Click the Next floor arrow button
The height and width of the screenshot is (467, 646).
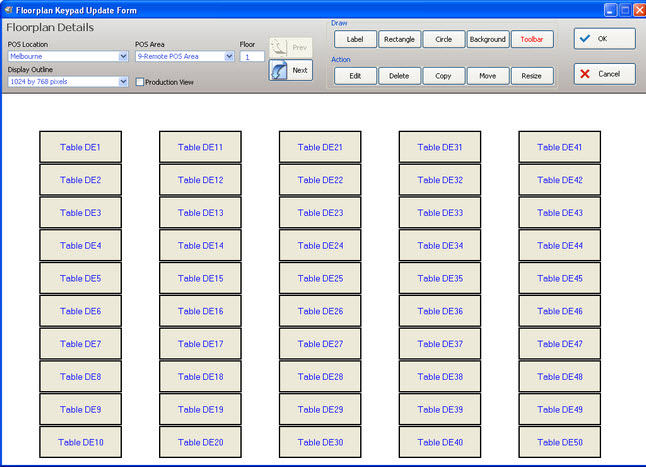tap(290, 71)
